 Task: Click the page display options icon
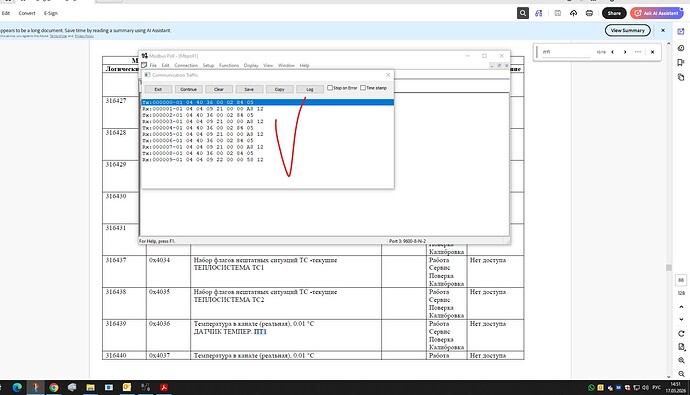pos(681,347)
